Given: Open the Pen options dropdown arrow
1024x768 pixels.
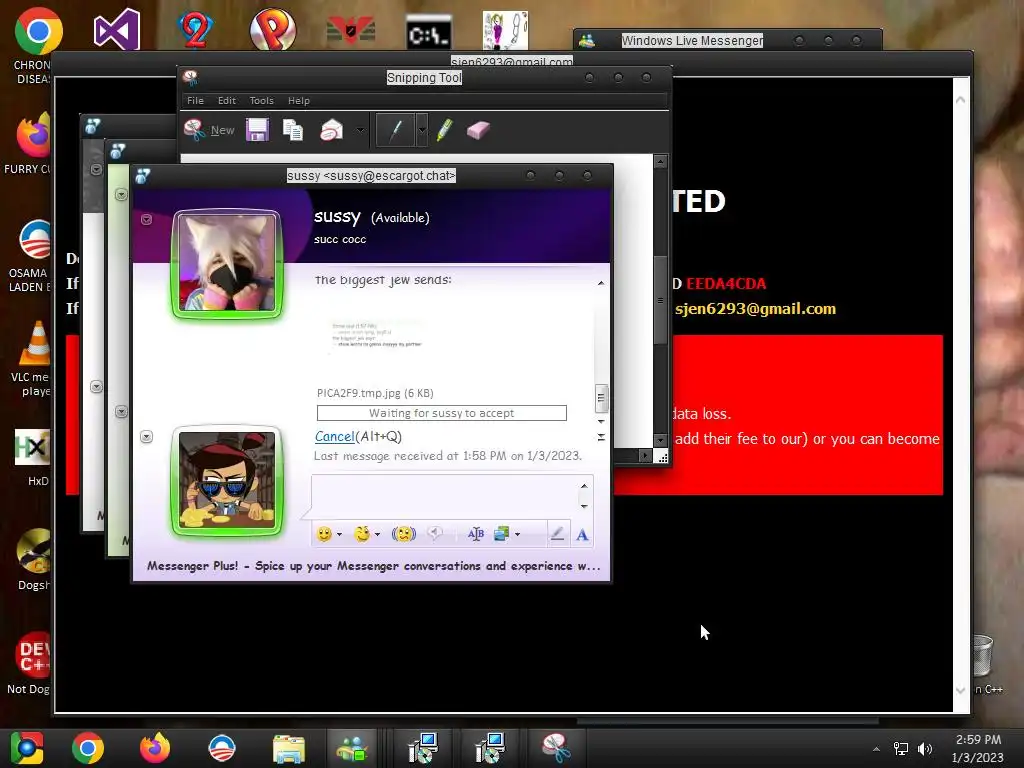Looking at the screenshot, I should tap(422, 130).
